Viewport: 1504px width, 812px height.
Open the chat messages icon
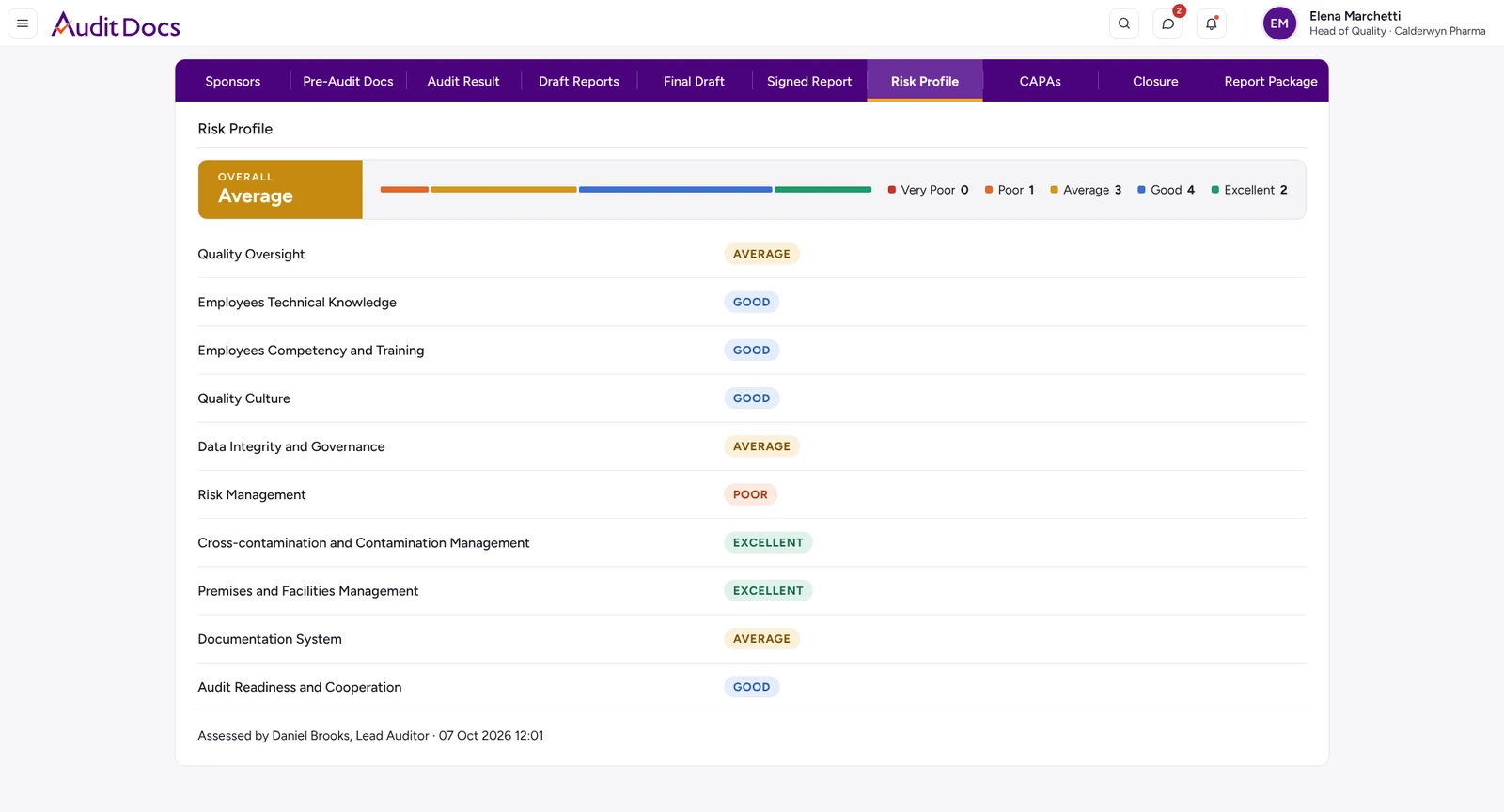tap(1167, 23)
